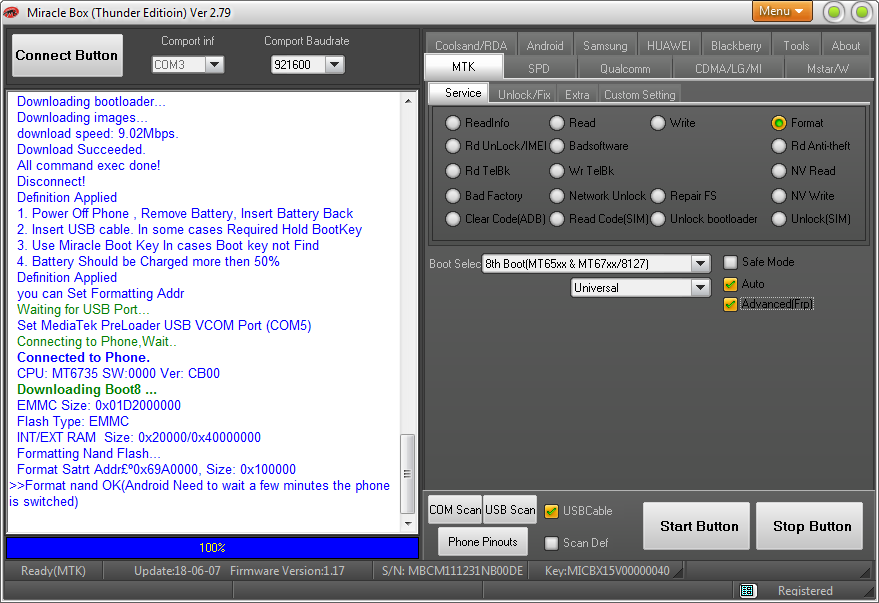
Task: Open the Custom Setting sub-tab
Action: [x=640, y=95]
